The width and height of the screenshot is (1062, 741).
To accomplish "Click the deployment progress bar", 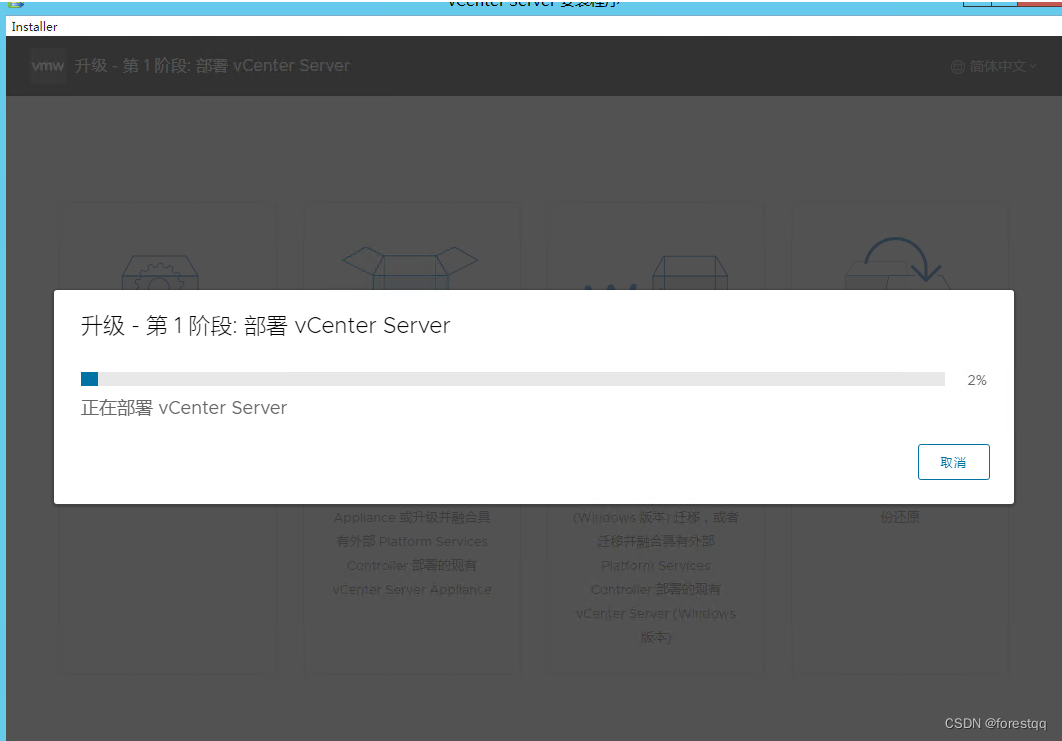I will pyautogui.click(x=512, y=379).
